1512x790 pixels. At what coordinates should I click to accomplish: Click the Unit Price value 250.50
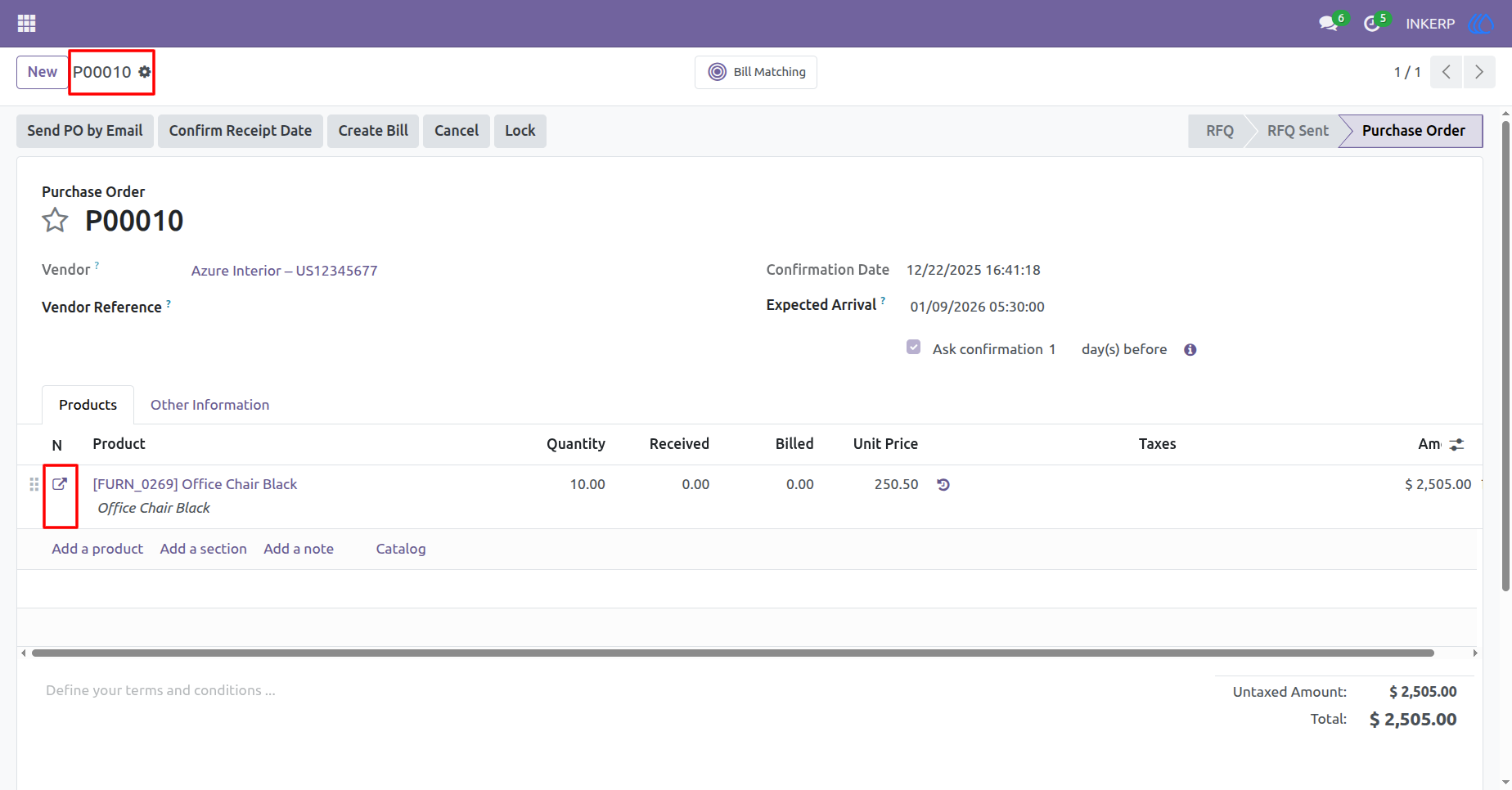(x=896, y=484)
